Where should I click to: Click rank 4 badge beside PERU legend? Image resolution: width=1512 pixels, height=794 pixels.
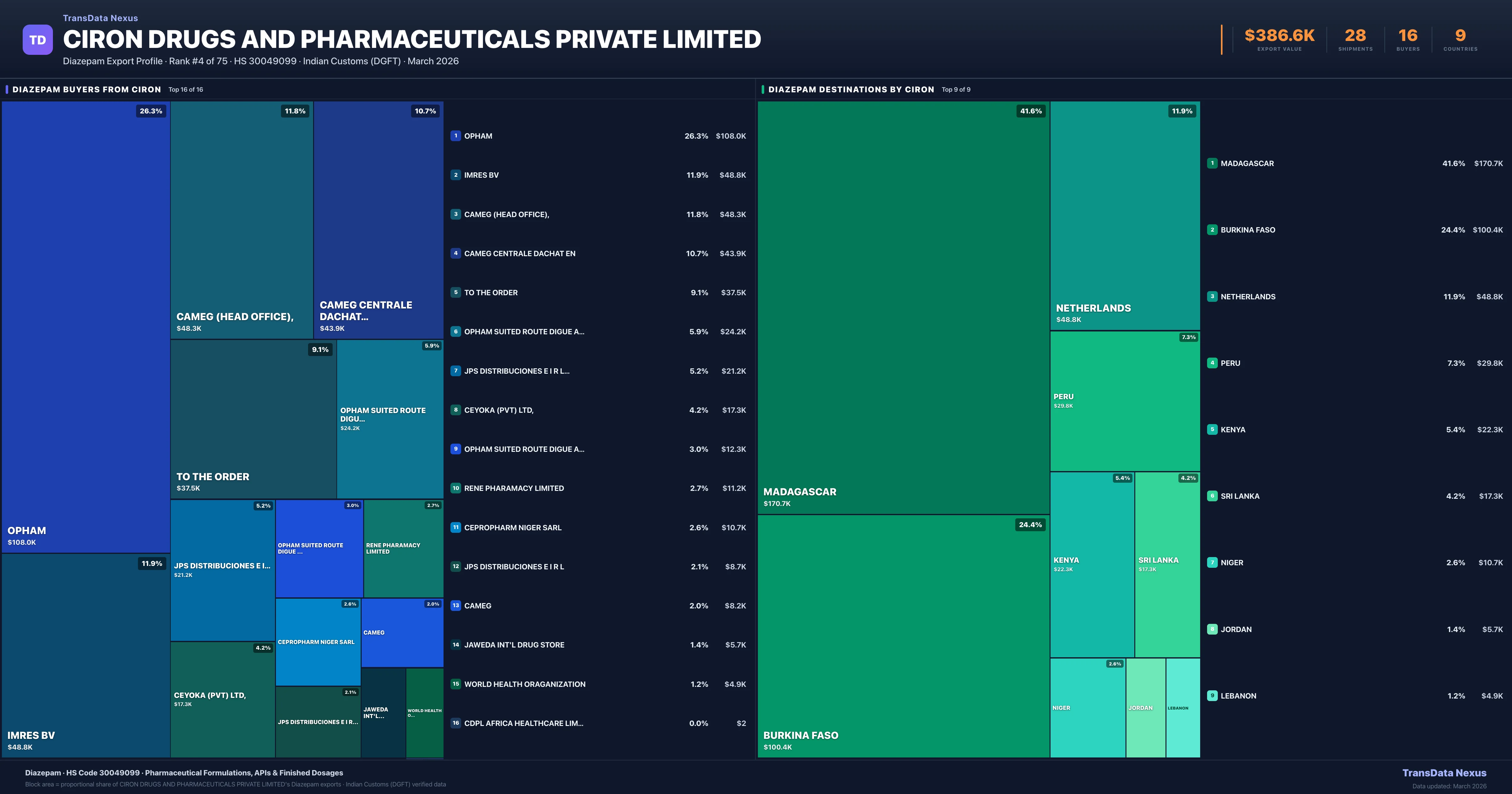1212,363
